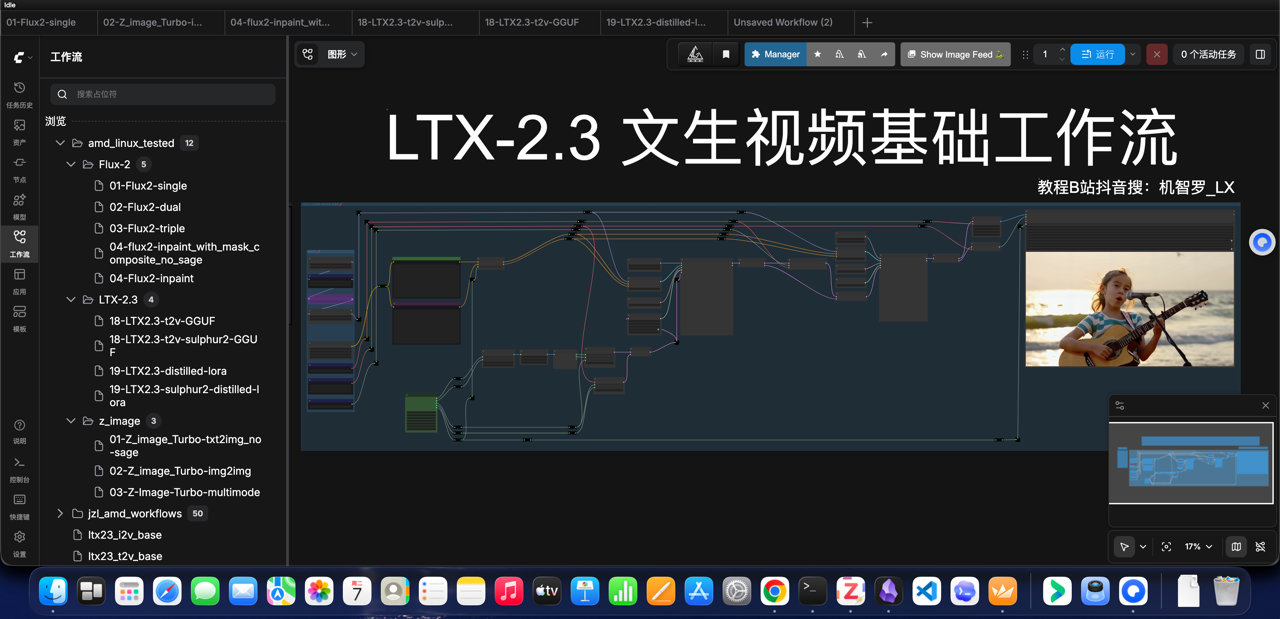
Task: Open the 资产 assets sidebar panel
Action: [19, 132]
